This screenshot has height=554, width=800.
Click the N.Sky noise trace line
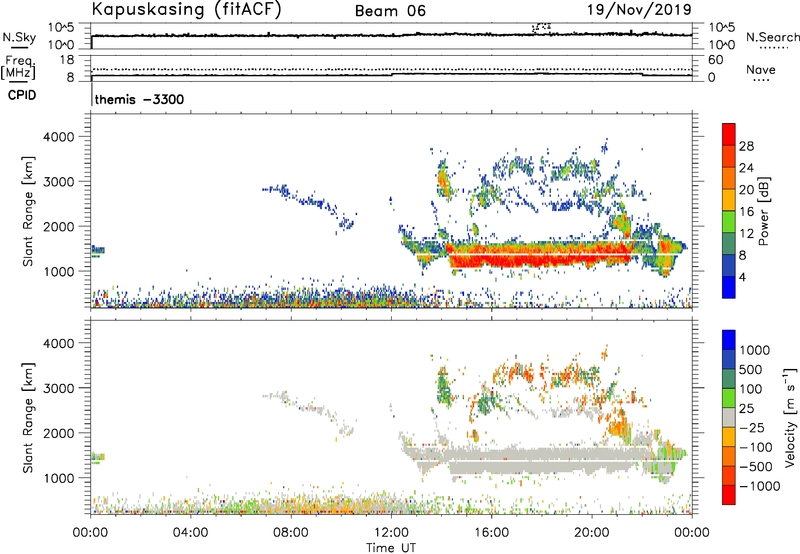tap(391, 35)
